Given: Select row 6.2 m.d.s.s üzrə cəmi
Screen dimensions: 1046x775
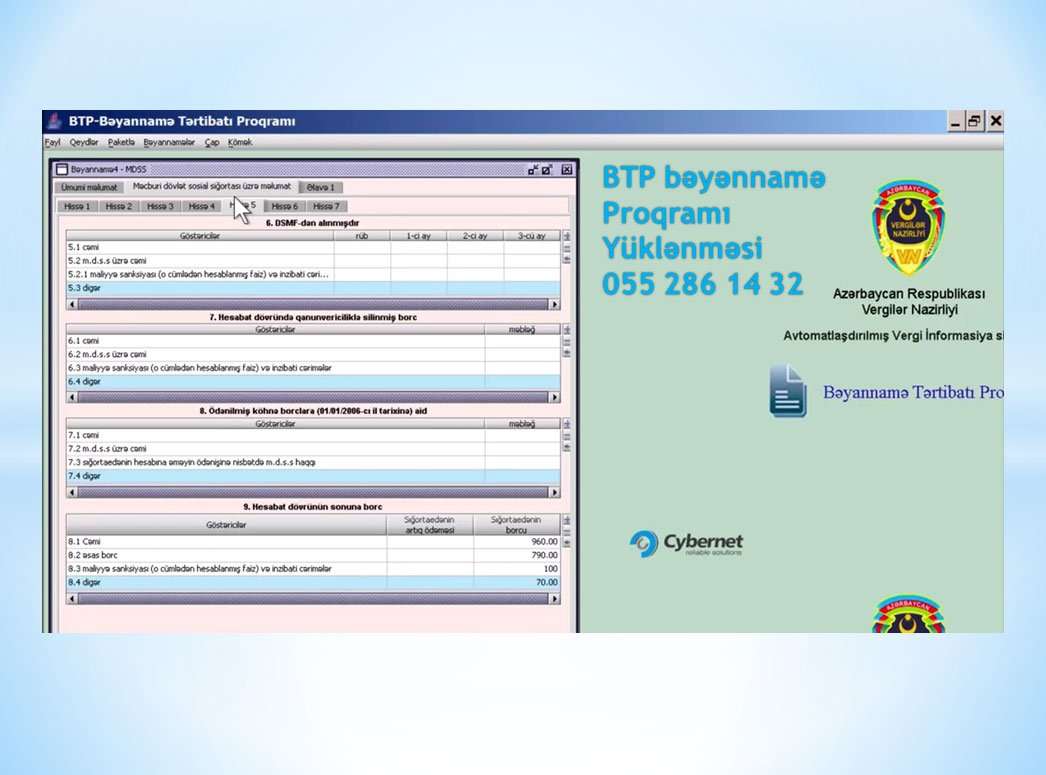Looking at the screenshot, I should click(313, 354).
